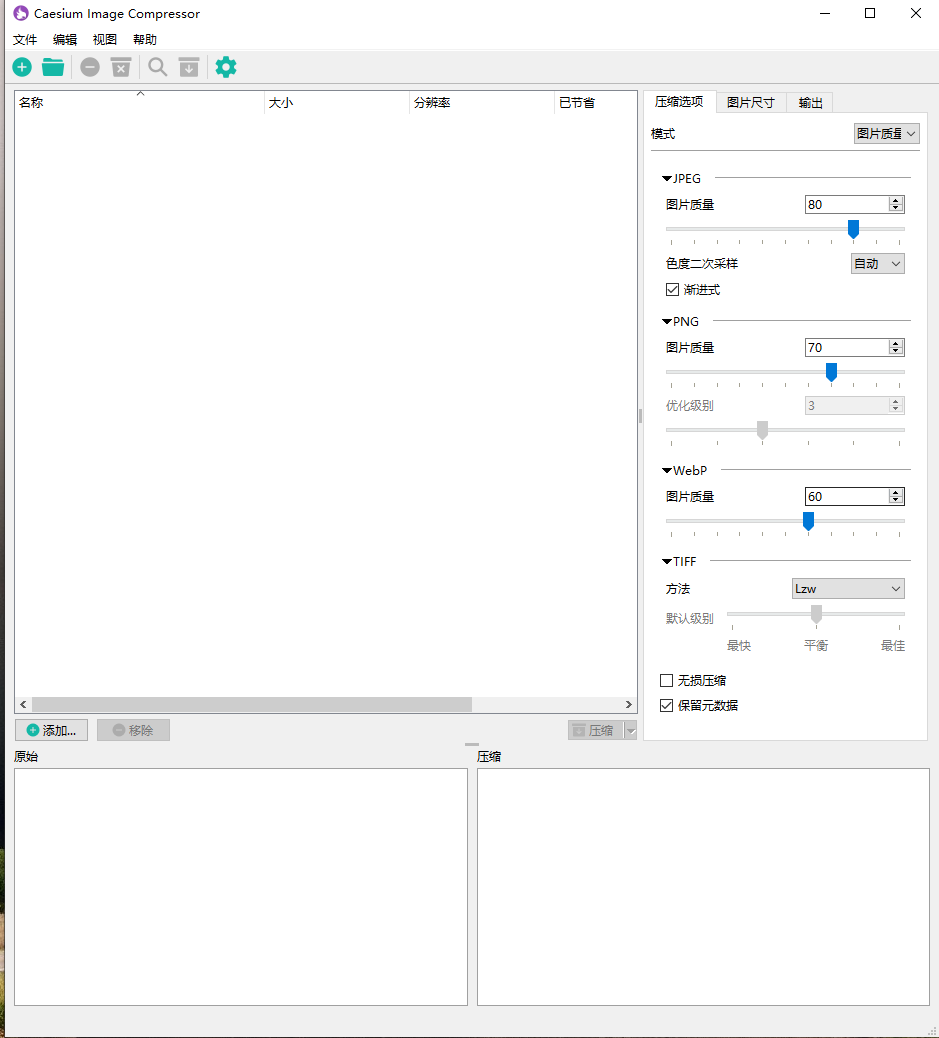The image size is (939, 1038).
Task: Click the clear list bin toolbar icon
Action: click(121, 67)
